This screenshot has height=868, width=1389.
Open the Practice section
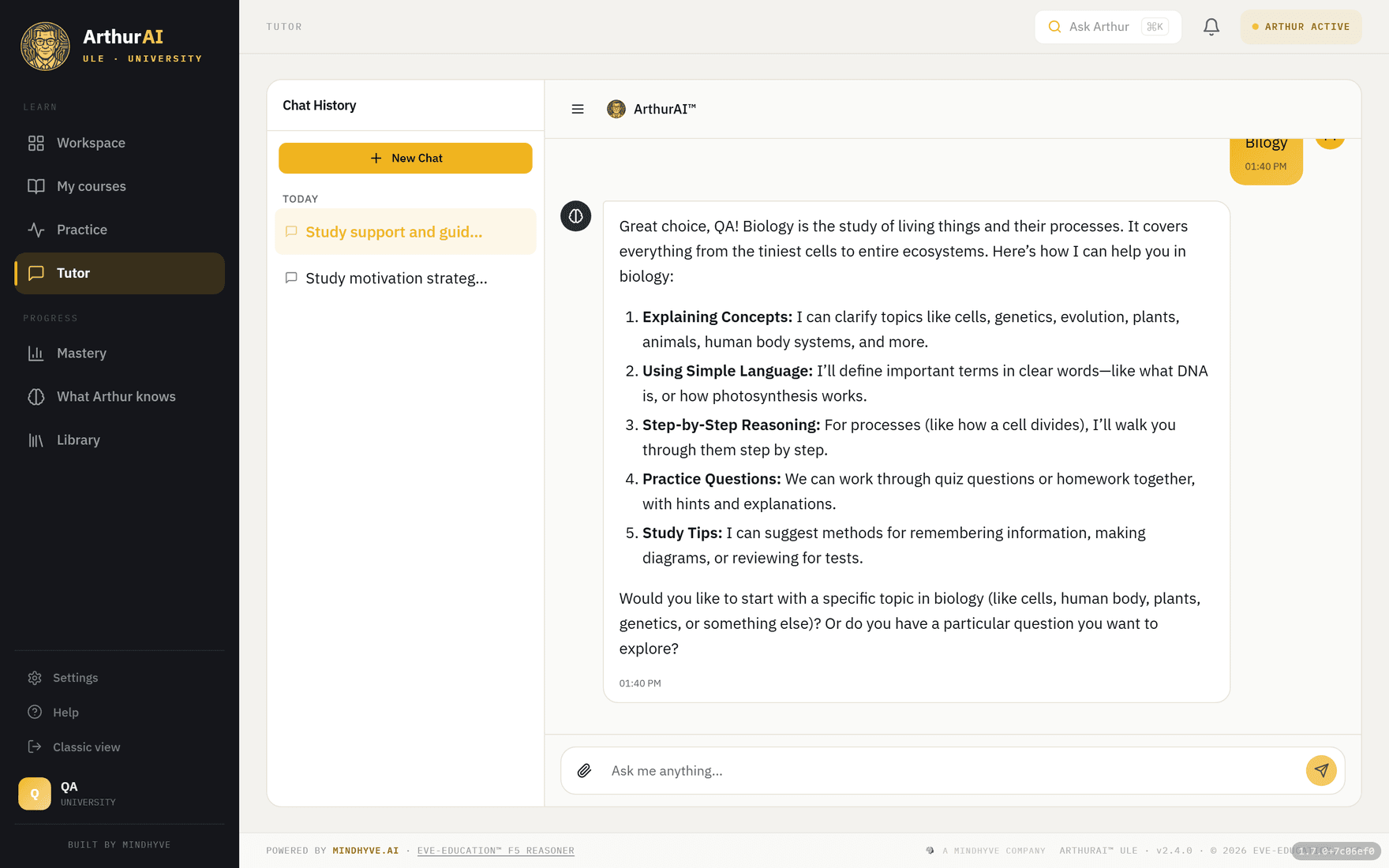click(119, 230)
